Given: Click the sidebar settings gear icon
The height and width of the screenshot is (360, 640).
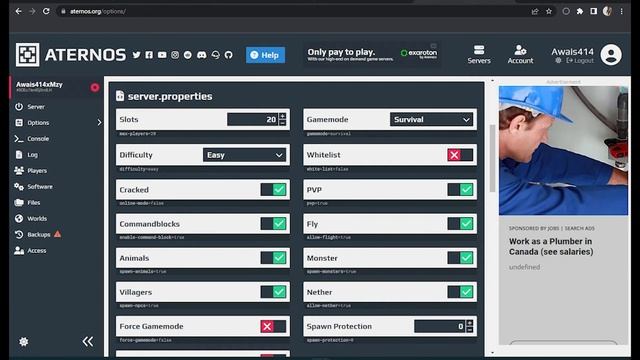Looking at the screenshot, I should pos(24,342).
